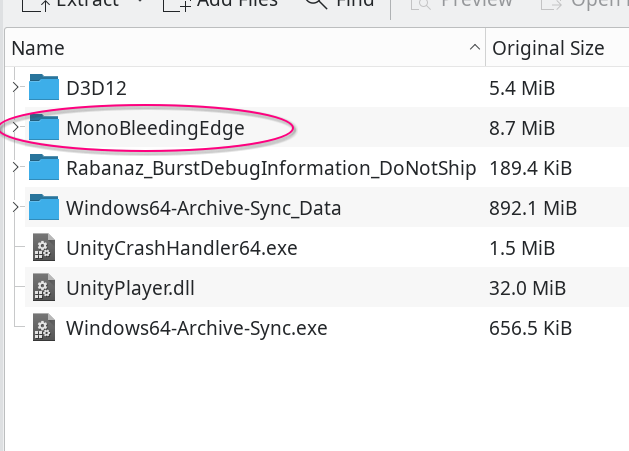The height and width of the screenshot is (451, 629).
Task: Click the Windows64-Archive-Sync.exe file icon
Action: click(x=44, y=327)
